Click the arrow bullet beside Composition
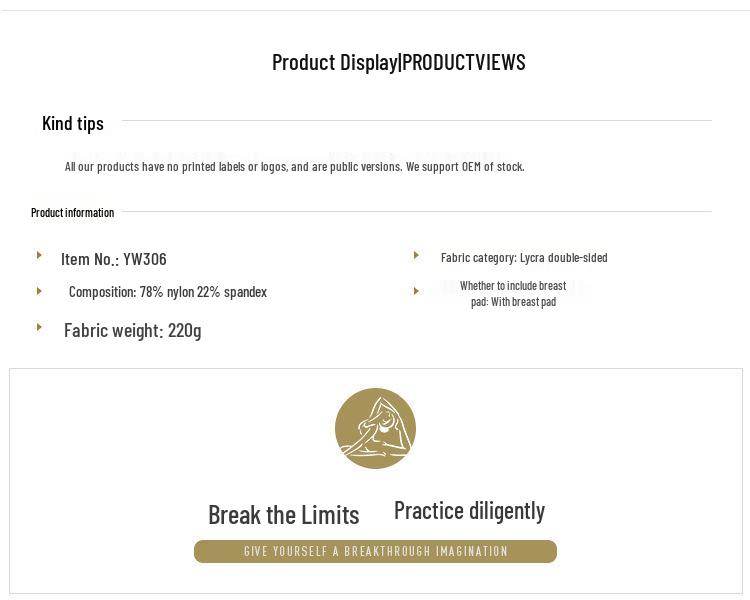750x600 pixels. (x=39, y=291)
